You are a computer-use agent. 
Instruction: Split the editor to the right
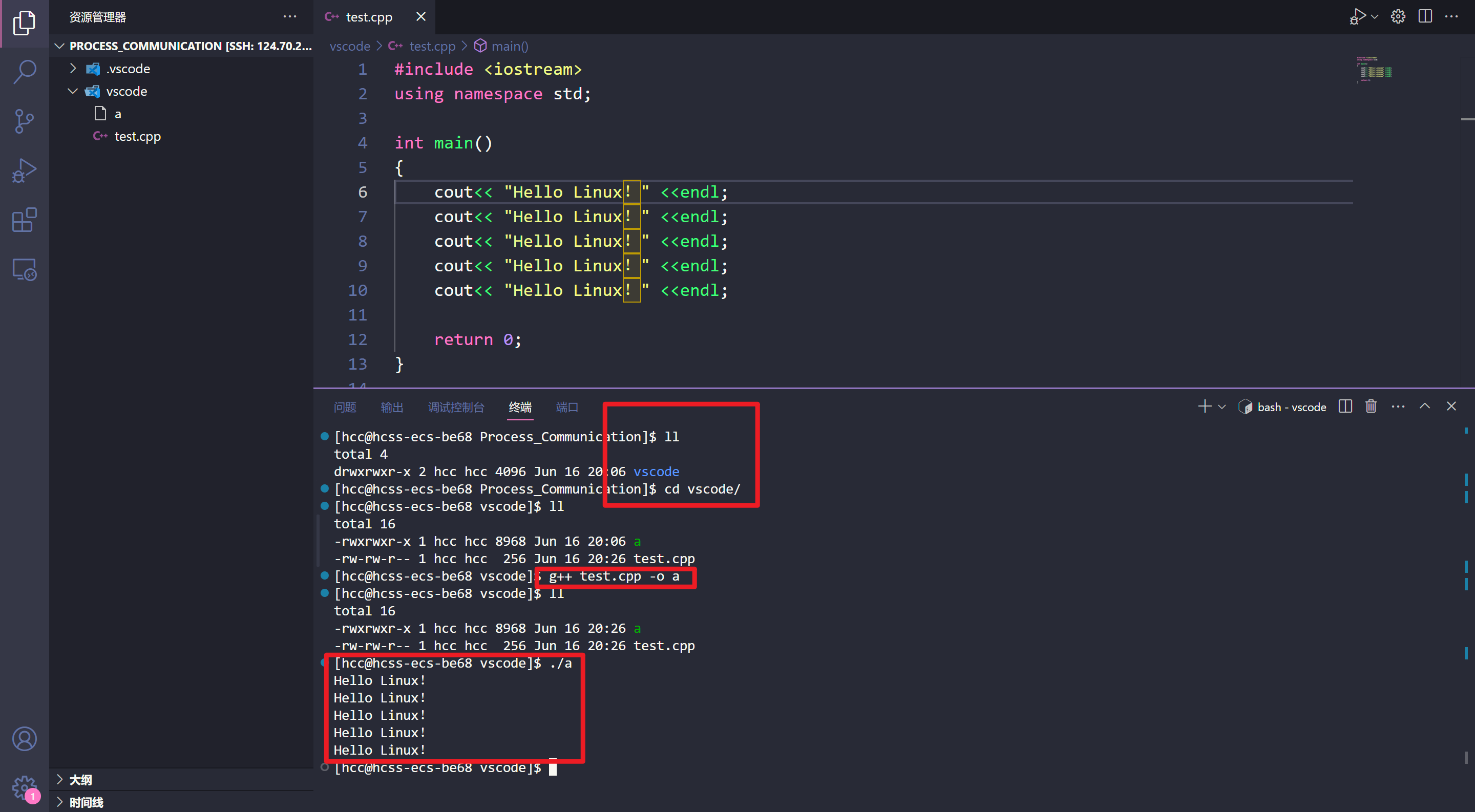1425,16
